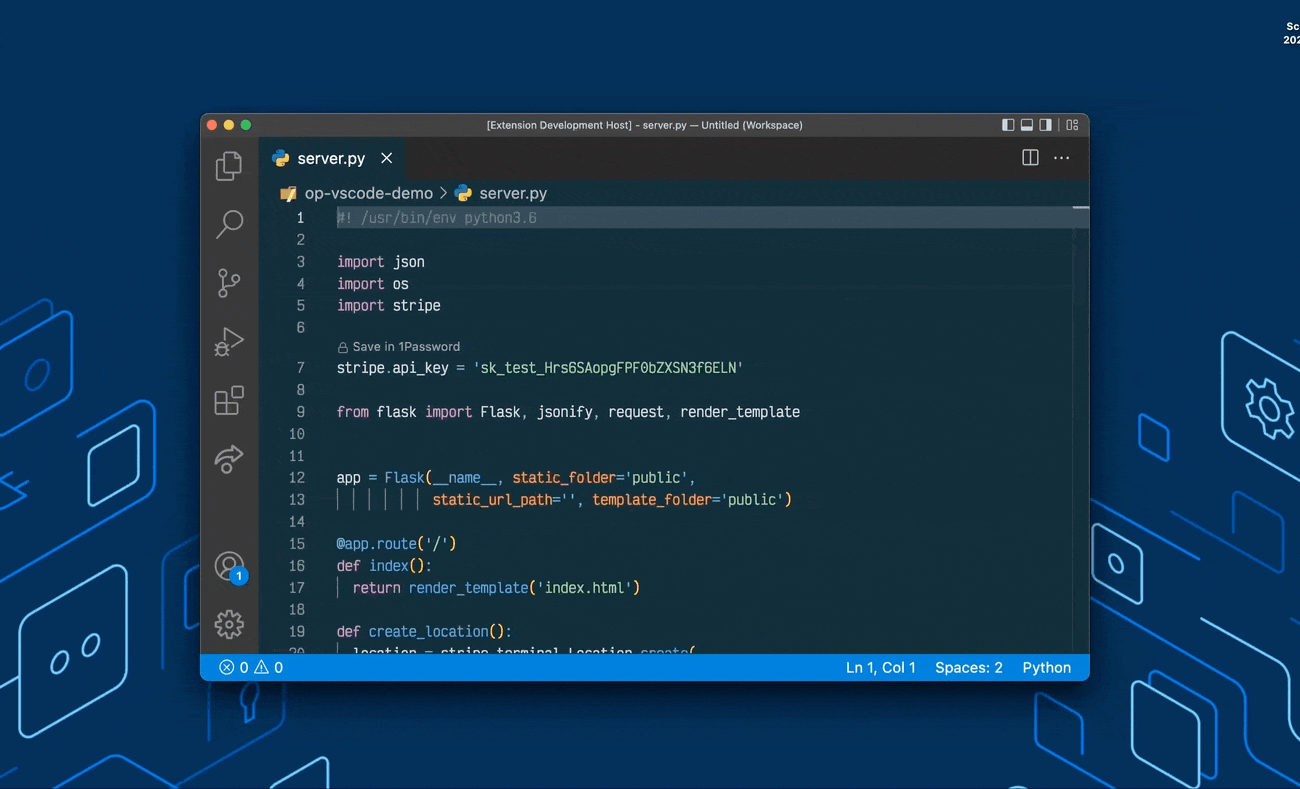Open the Accounts icon with notification badge
Screen dimensions: 1300x789
(229, 566)
